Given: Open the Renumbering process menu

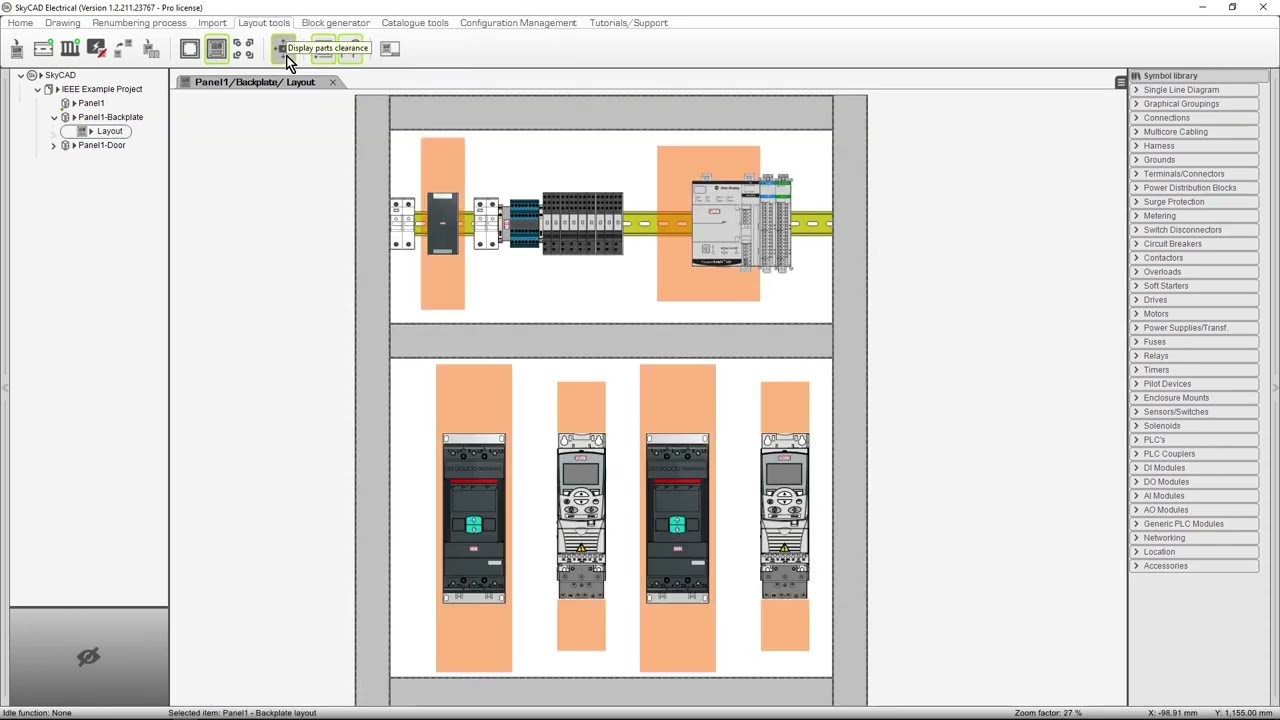Looking at the screenshot, I should click(139, 22).
